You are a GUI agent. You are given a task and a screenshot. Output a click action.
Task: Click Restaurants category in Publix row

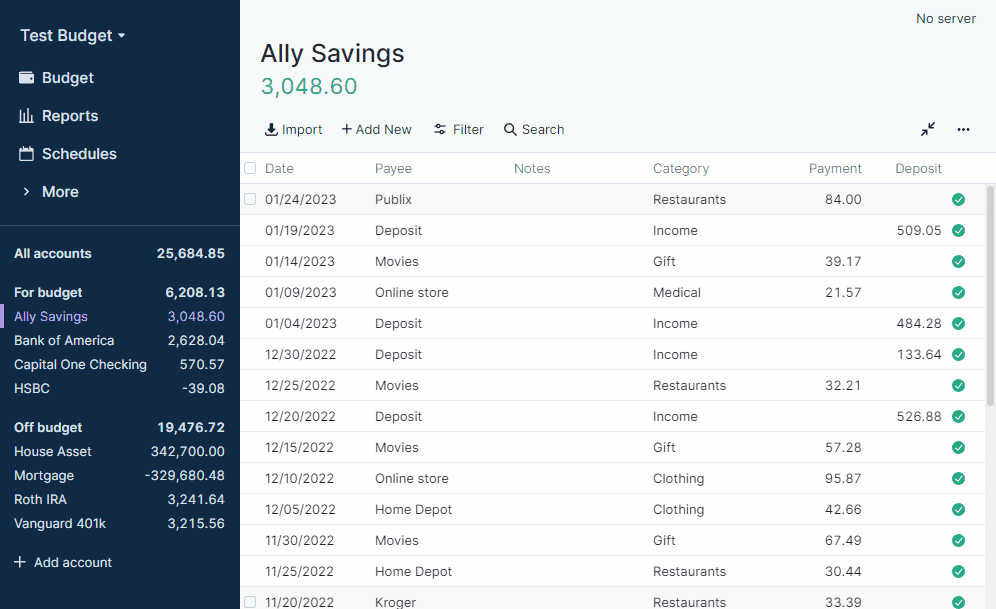click(x=689, y=199)
